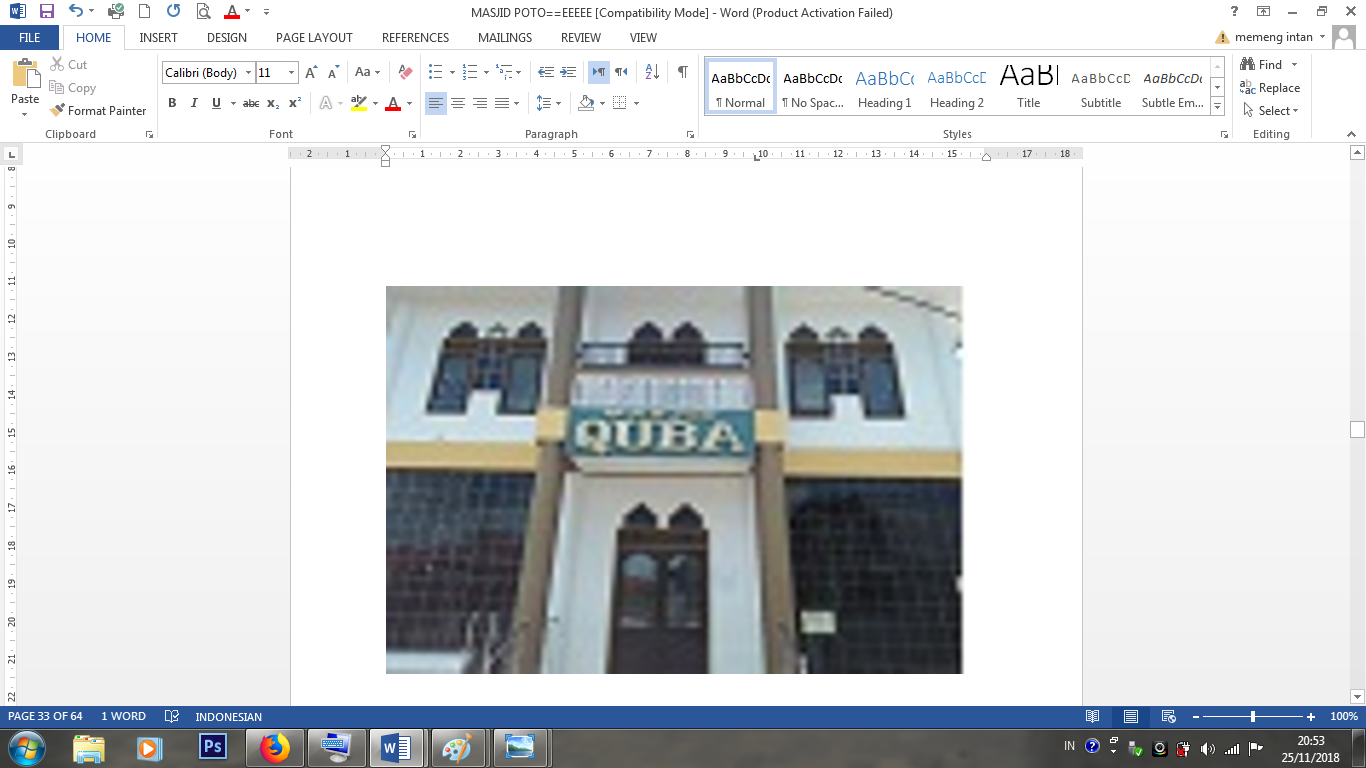Open the borders dropdown

tap(636, 103)
